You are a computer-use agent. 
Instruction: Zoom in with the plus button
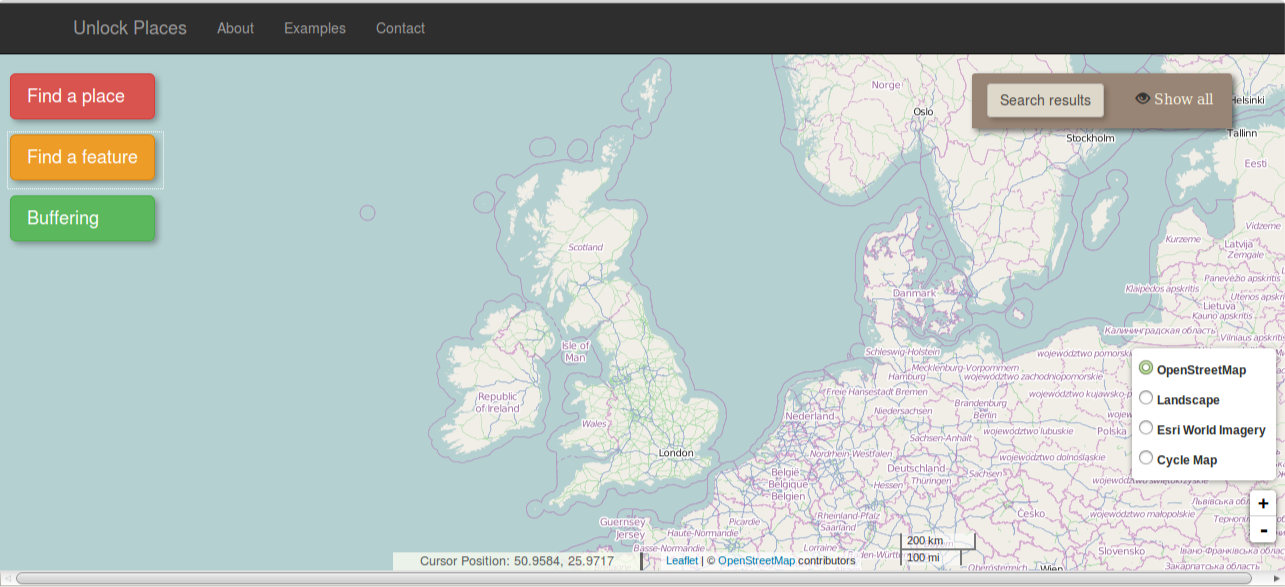click(1263, 504)
